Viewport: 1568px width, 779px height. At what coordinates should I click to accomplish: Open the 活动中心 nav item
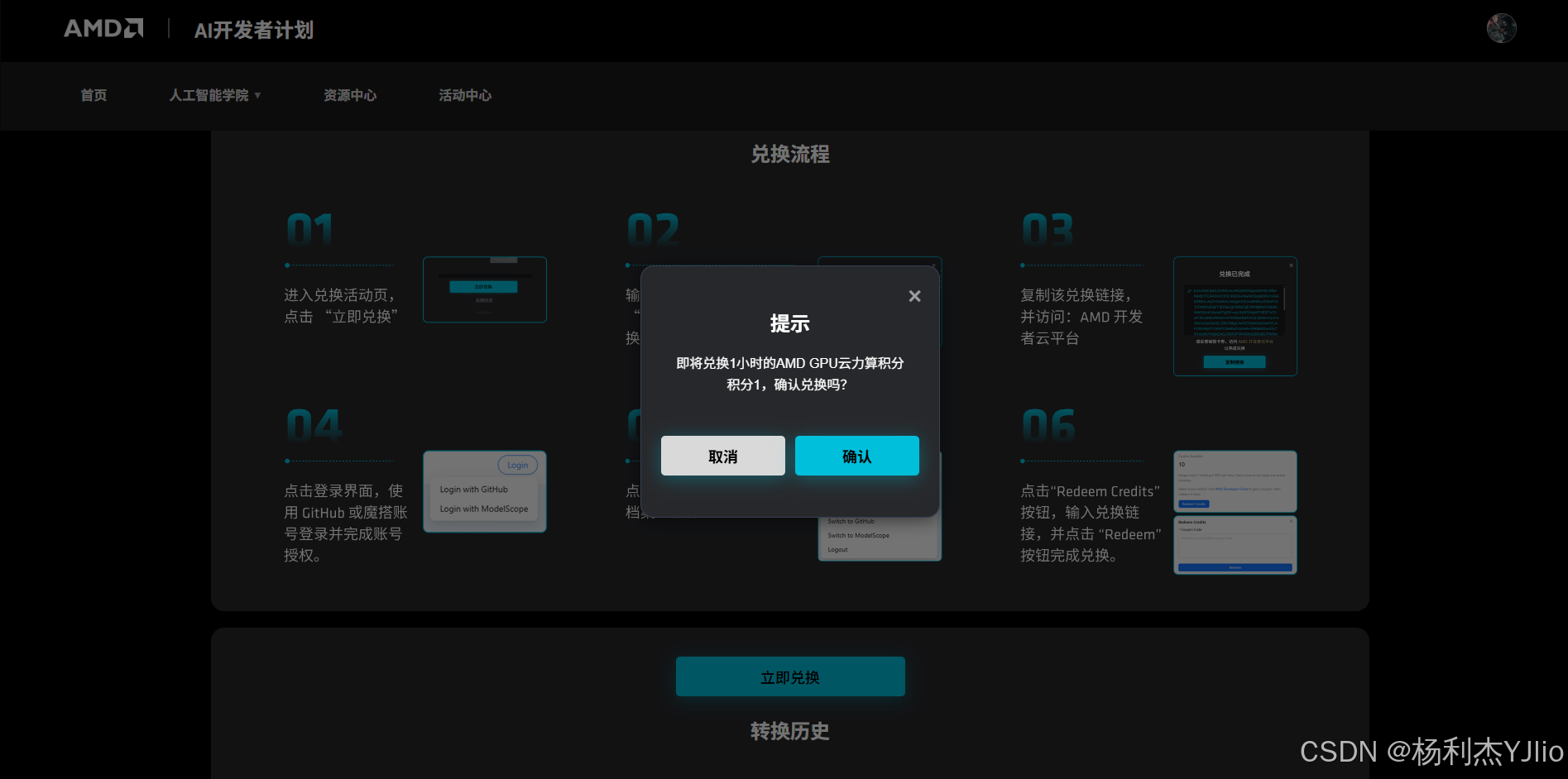click(x=465, y=95)
